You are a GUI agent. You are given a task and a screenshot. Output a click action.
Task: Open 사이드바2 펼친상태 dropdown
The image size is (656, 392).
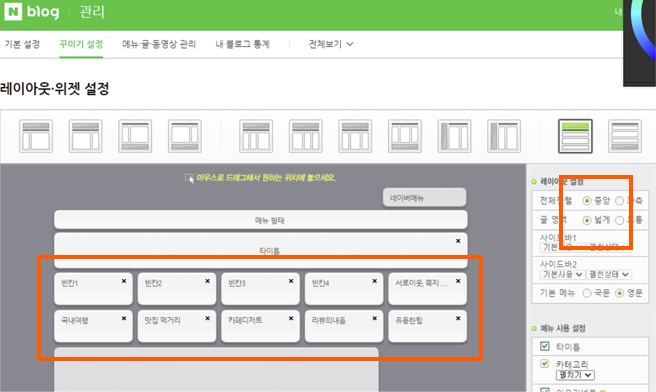tap(609, 274)
